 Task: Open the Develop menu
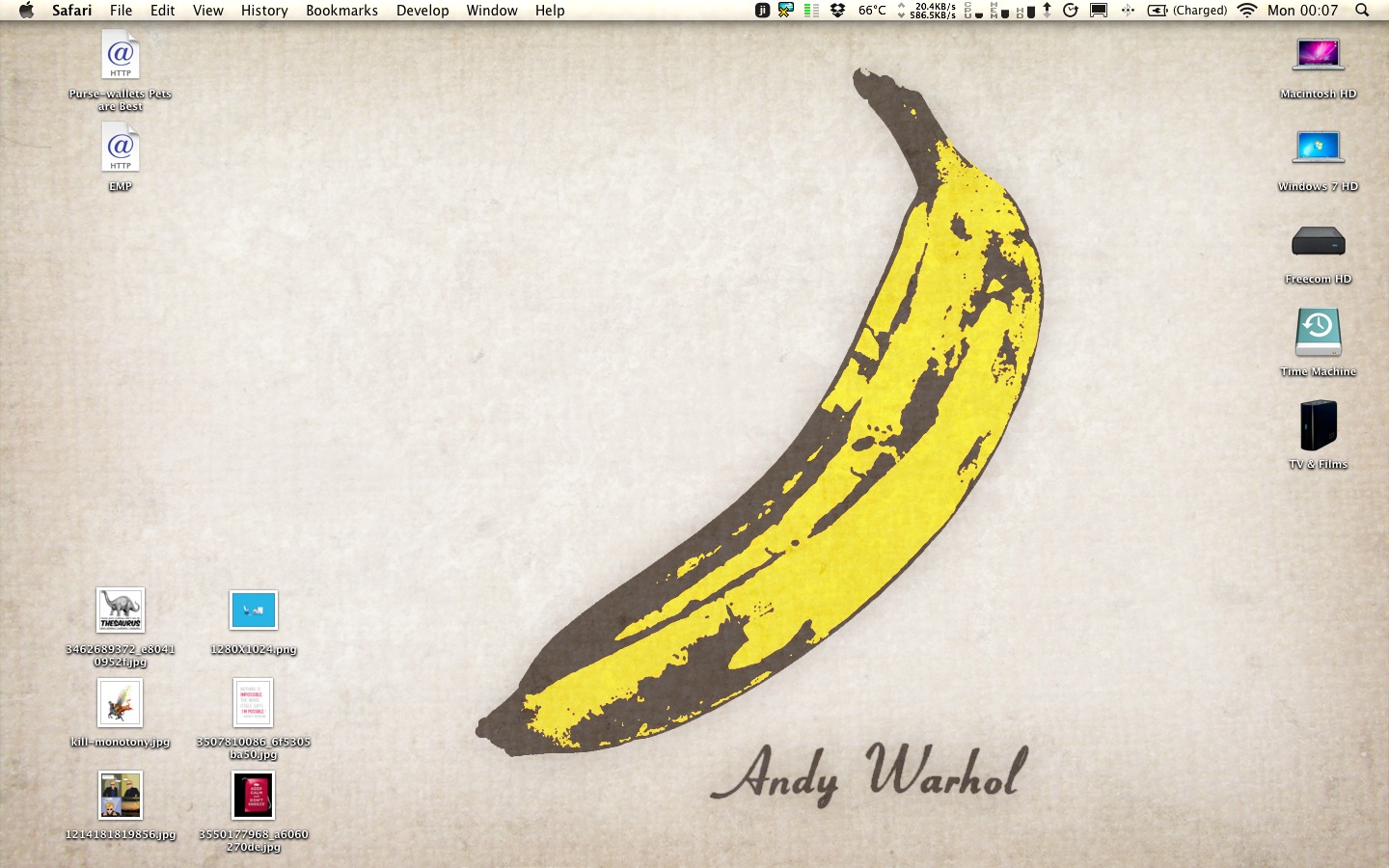[x=422, y=11]
